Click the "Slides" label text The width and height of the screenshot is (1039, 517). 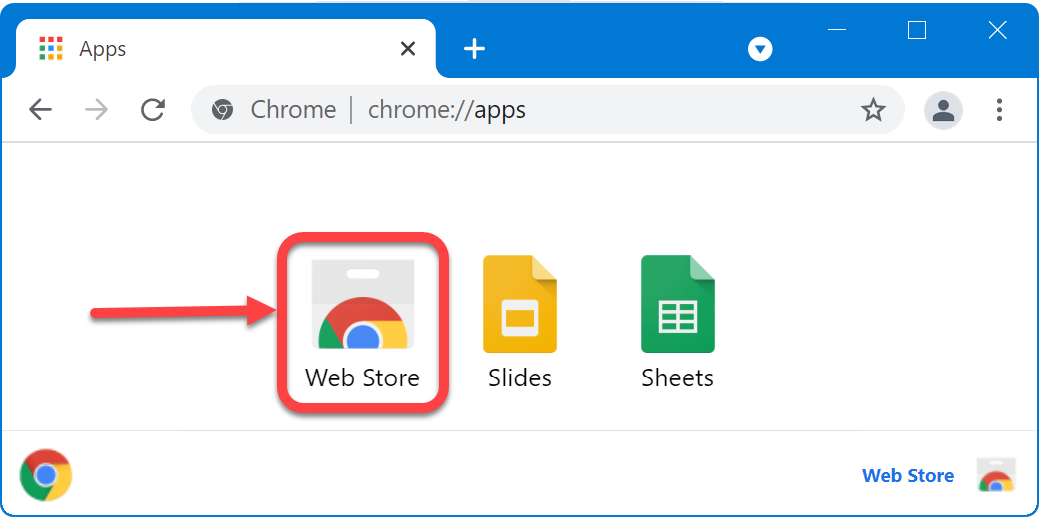(x=520, y=378)
